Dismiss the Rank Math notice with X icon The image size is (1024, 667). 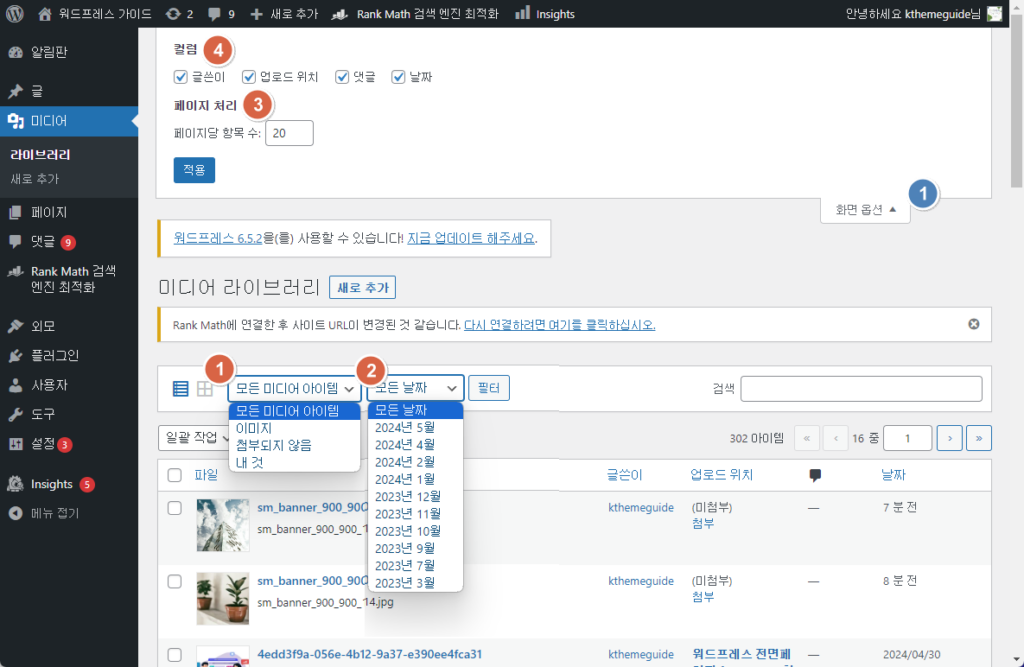tap(973, 324)
